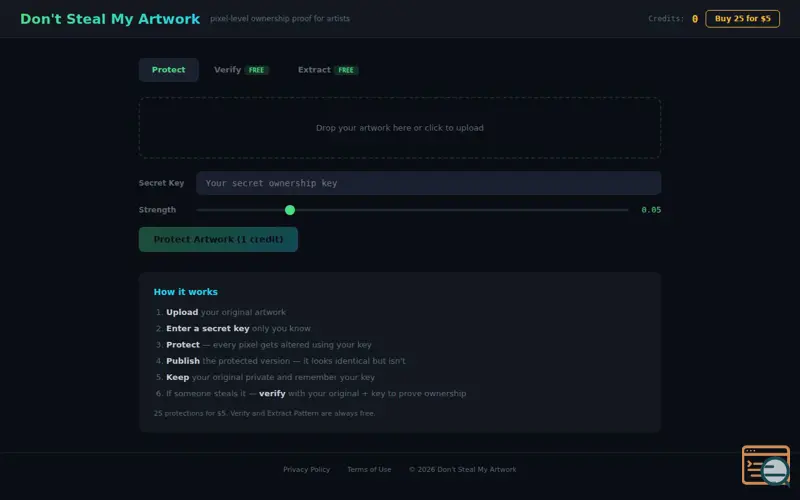Click step 3 Protect every pixel text
This screenshot has width=800, height=500.
tap(269, 345)
